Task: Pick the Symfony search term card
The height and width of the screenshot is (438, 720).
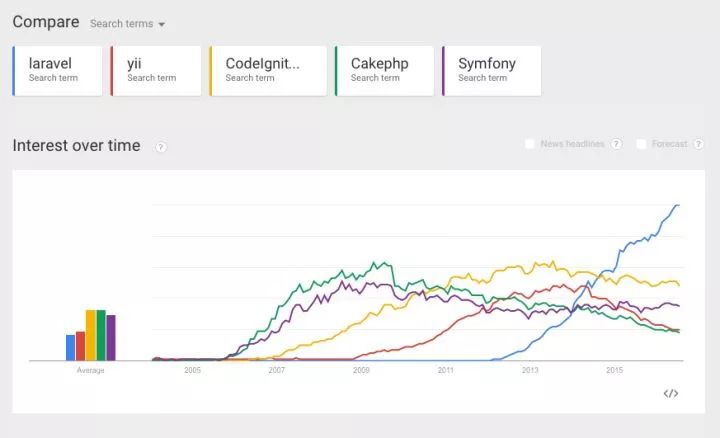Action: (x=491, y=70)
